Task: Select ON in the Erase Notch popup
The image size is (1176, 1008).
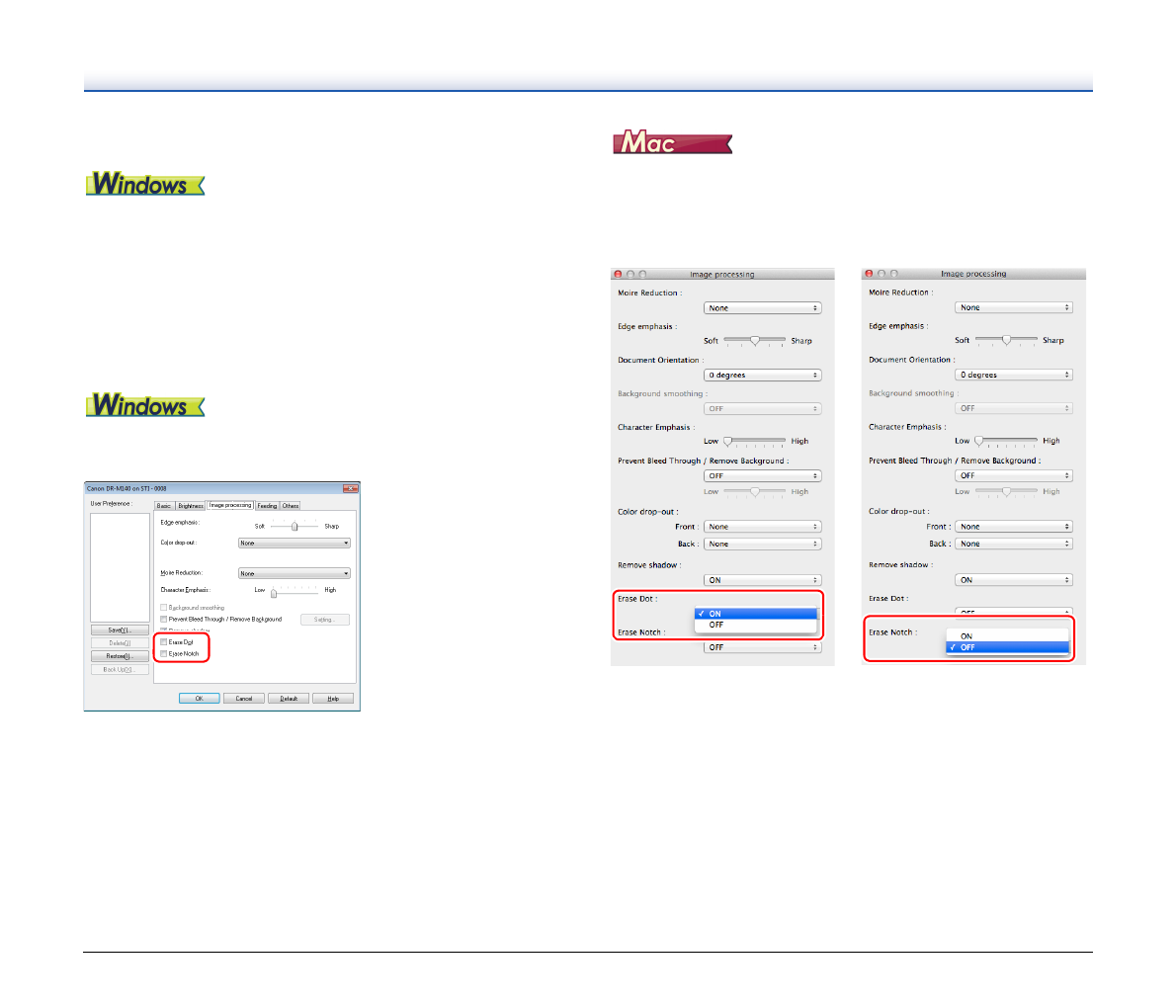Action: 1007,636
